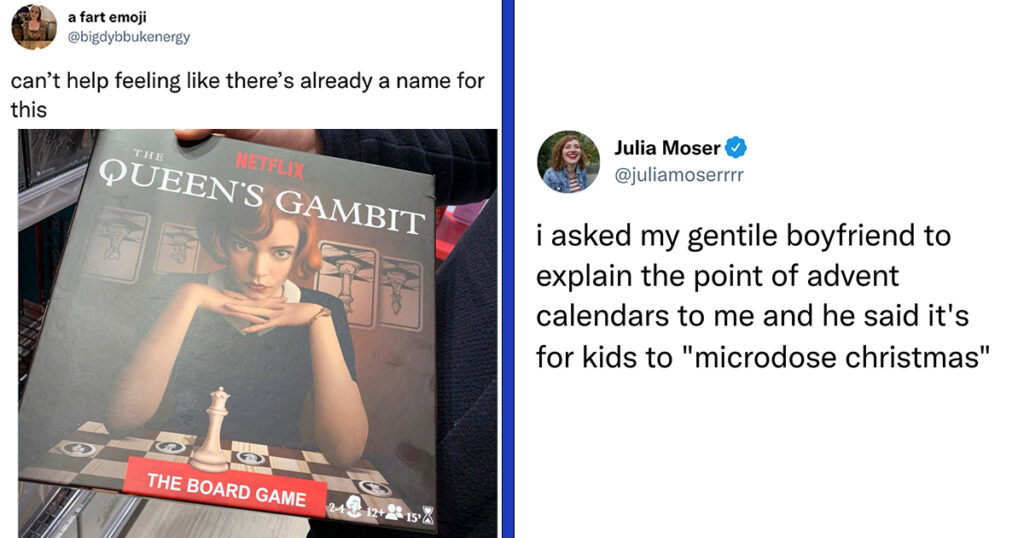The image size is (1024, 538).
Task: Select the hourglass play-time icon
Action: 428,516
